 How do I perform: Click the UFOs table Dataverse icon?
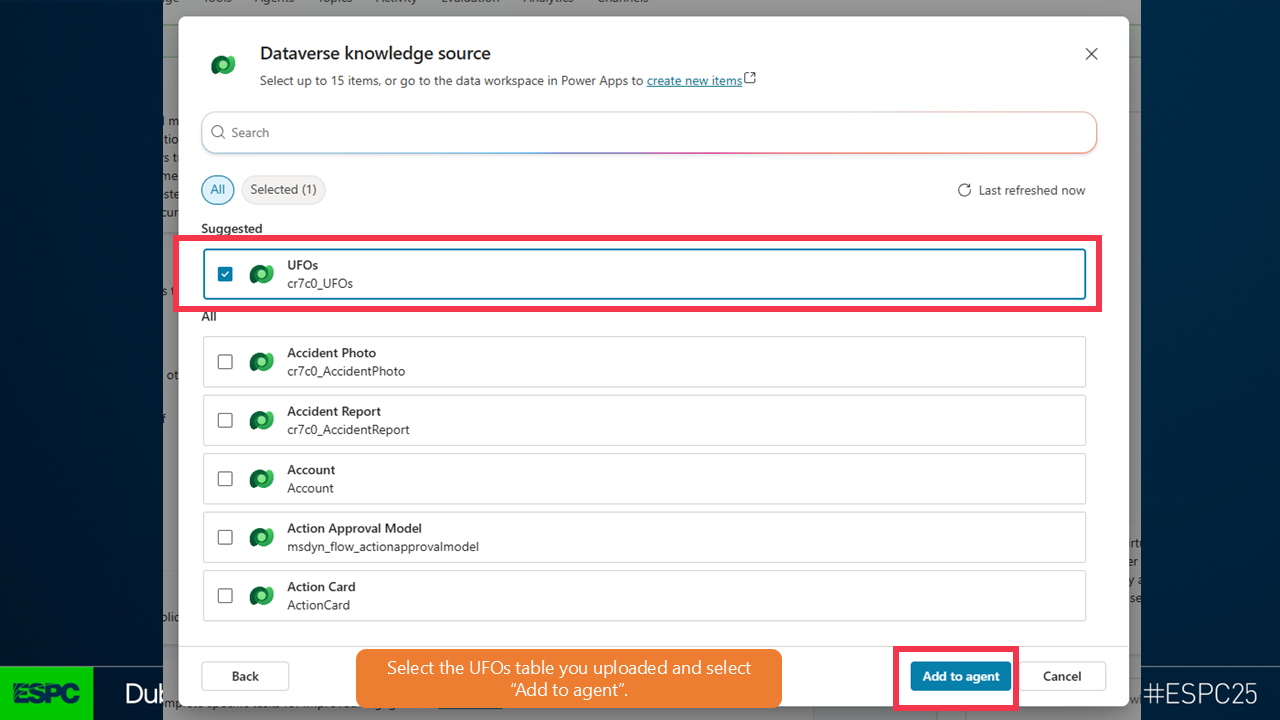[x=261, y=274]
